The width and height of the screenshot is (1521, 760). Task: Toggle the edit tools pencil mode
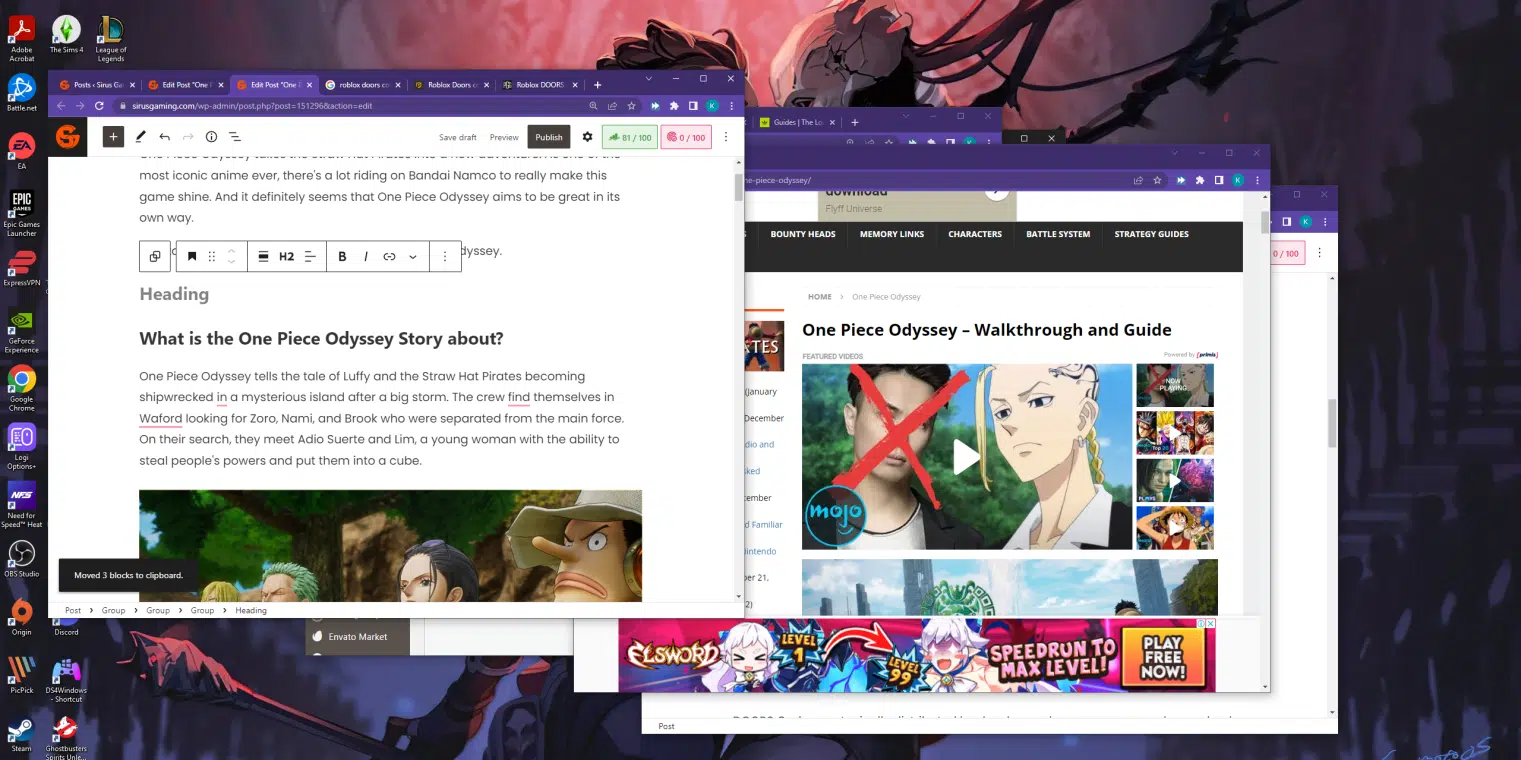[x=140, y=137]
